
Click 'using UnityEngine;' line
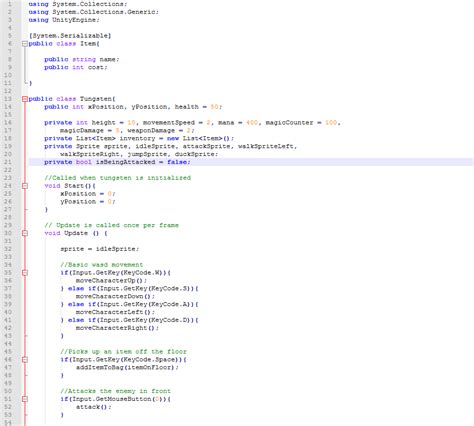[x=64, y=20]
